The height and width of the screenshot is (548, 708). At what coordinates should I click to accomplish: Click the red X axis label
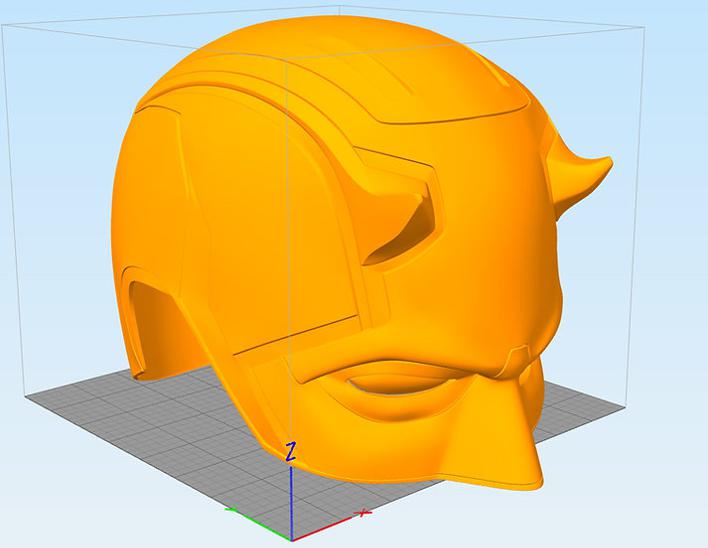click(363, 513)
